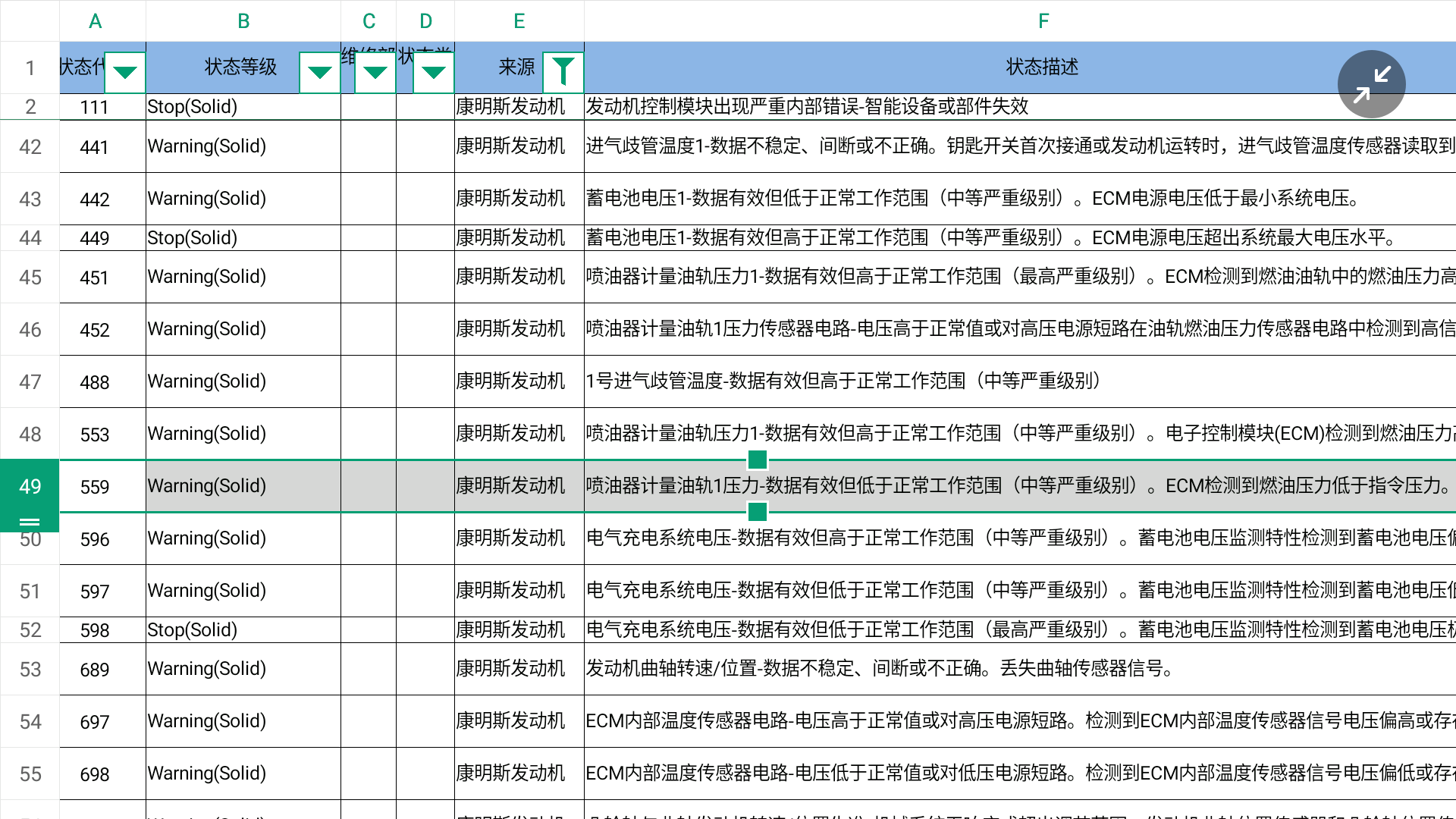Click description 进气歧管温度1 in row 42

pyautogui.click(x=1020, y=146)
